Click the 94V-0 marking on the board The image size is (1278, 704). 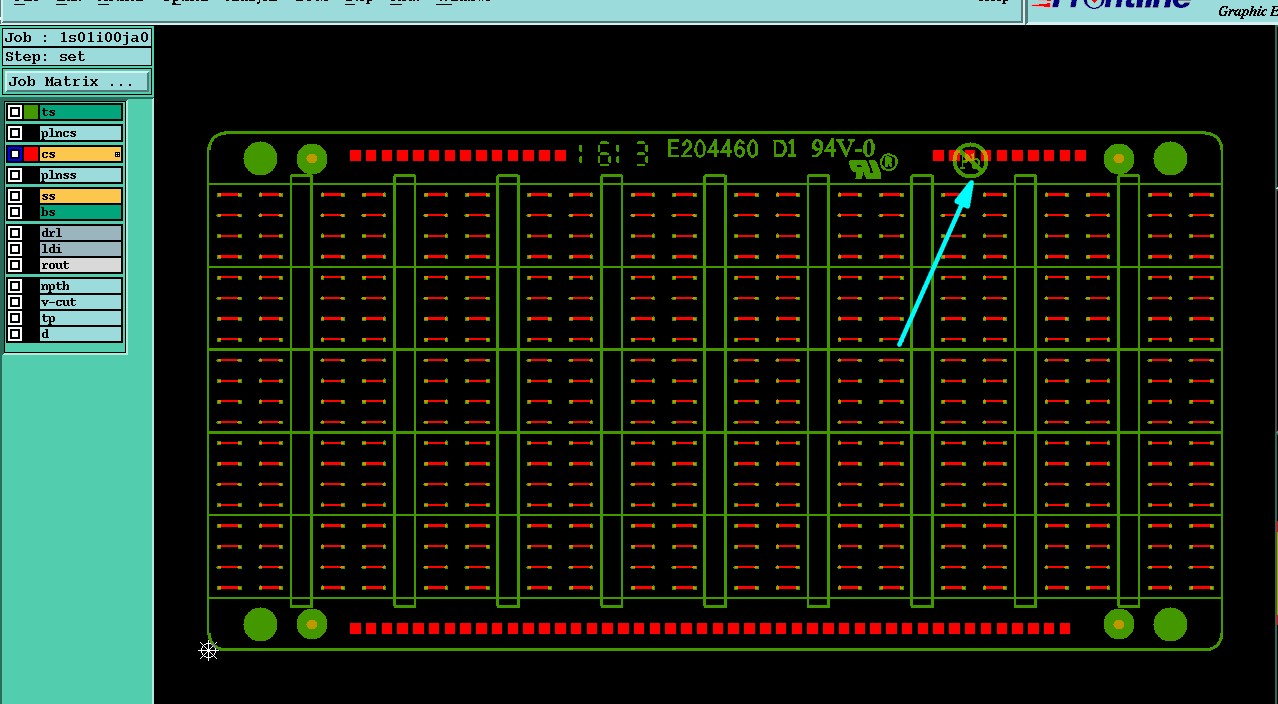[842, 149]
